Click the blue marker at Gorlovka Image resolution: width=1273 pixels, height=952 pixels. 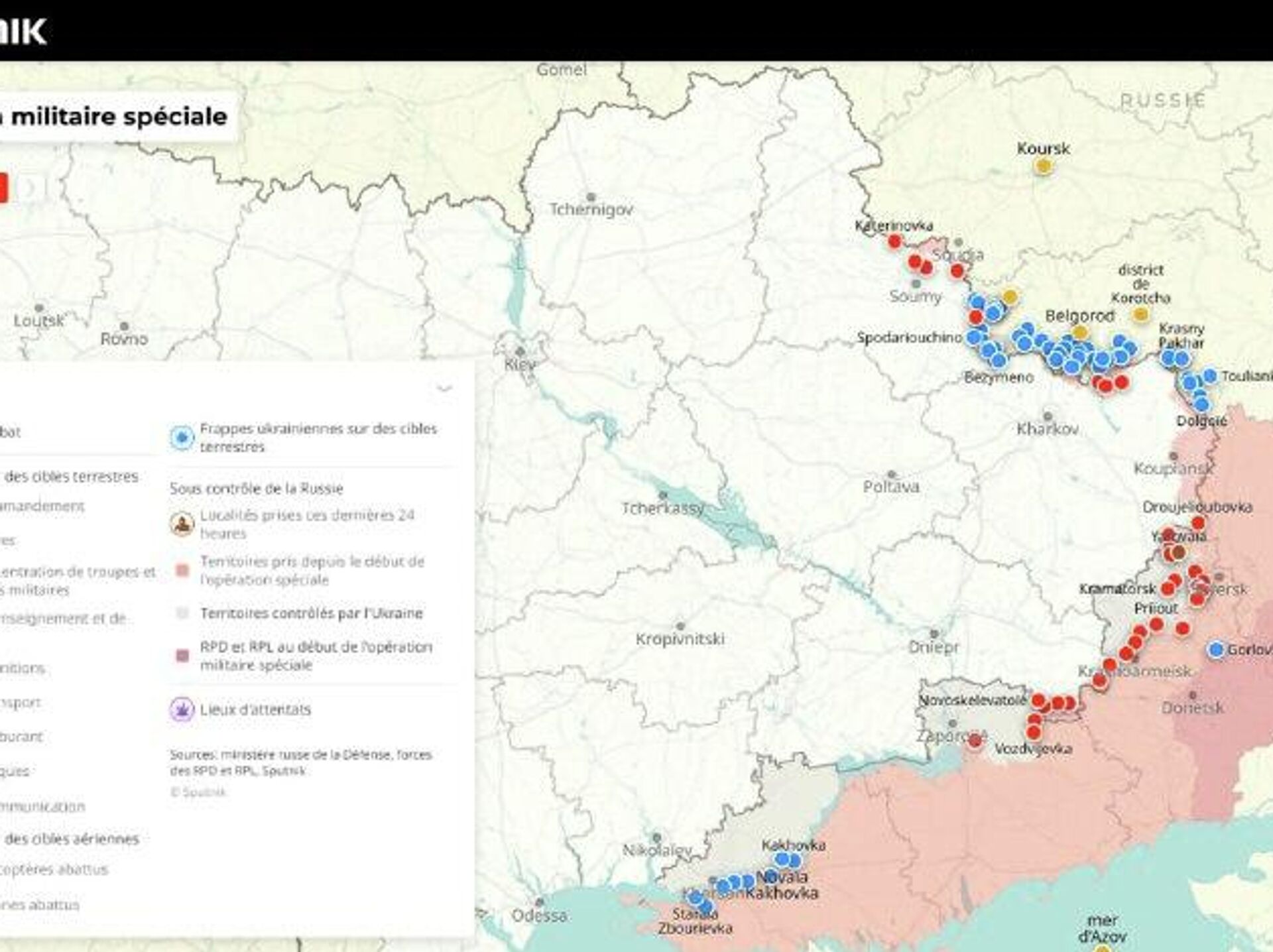(x=1215, y=650)
